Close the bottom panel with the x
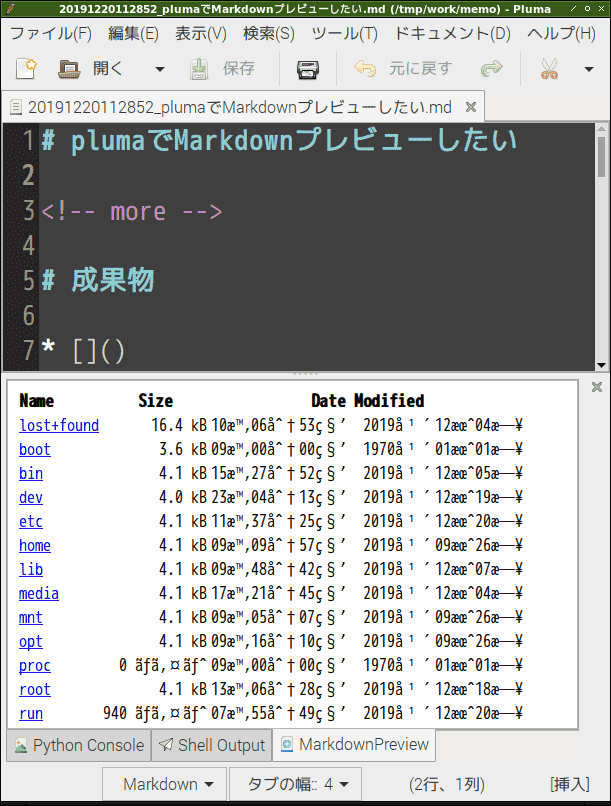The image size is (611, 806). tap(597, 387)
